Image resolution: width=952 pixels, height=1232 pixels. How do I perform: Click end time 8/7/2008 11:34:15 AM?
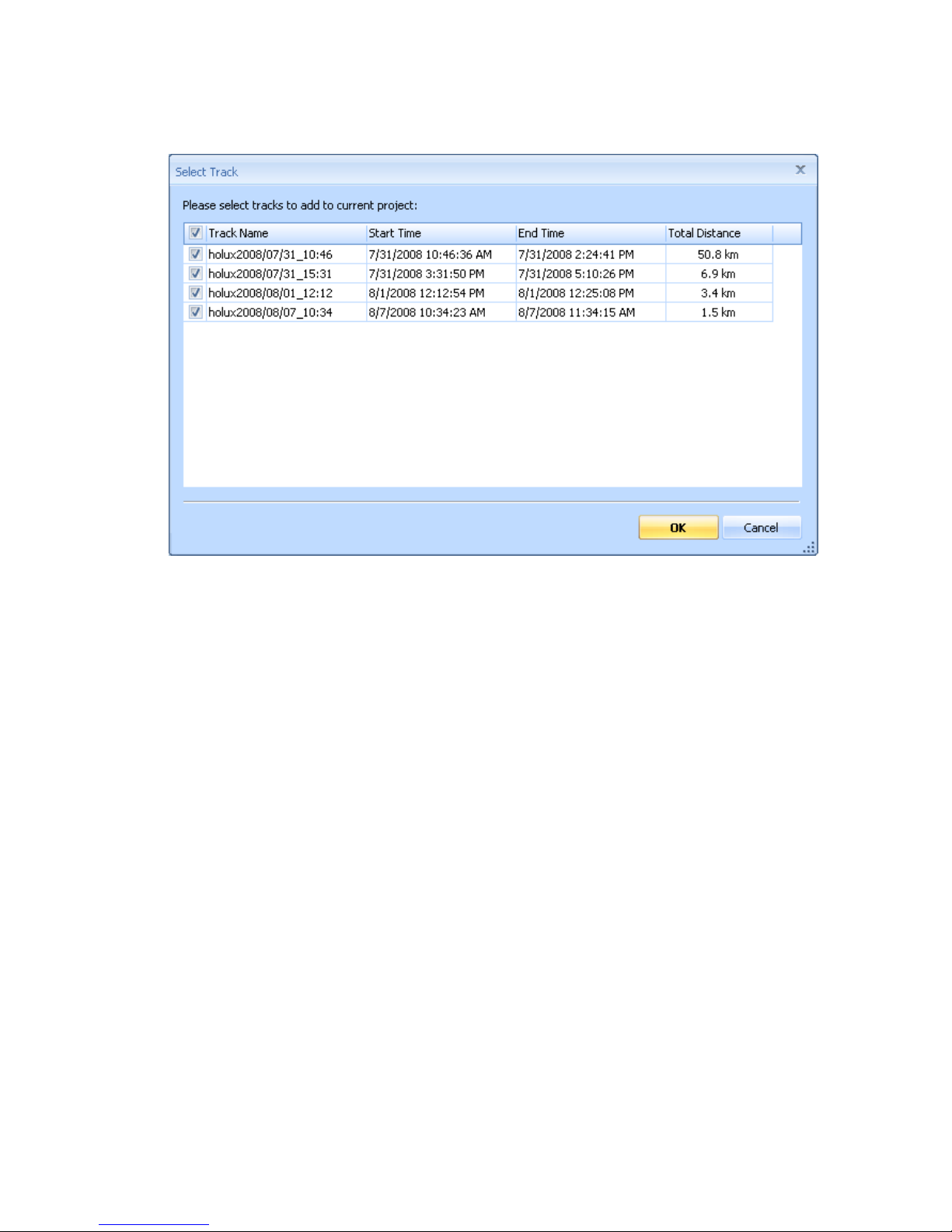[577, 312]
